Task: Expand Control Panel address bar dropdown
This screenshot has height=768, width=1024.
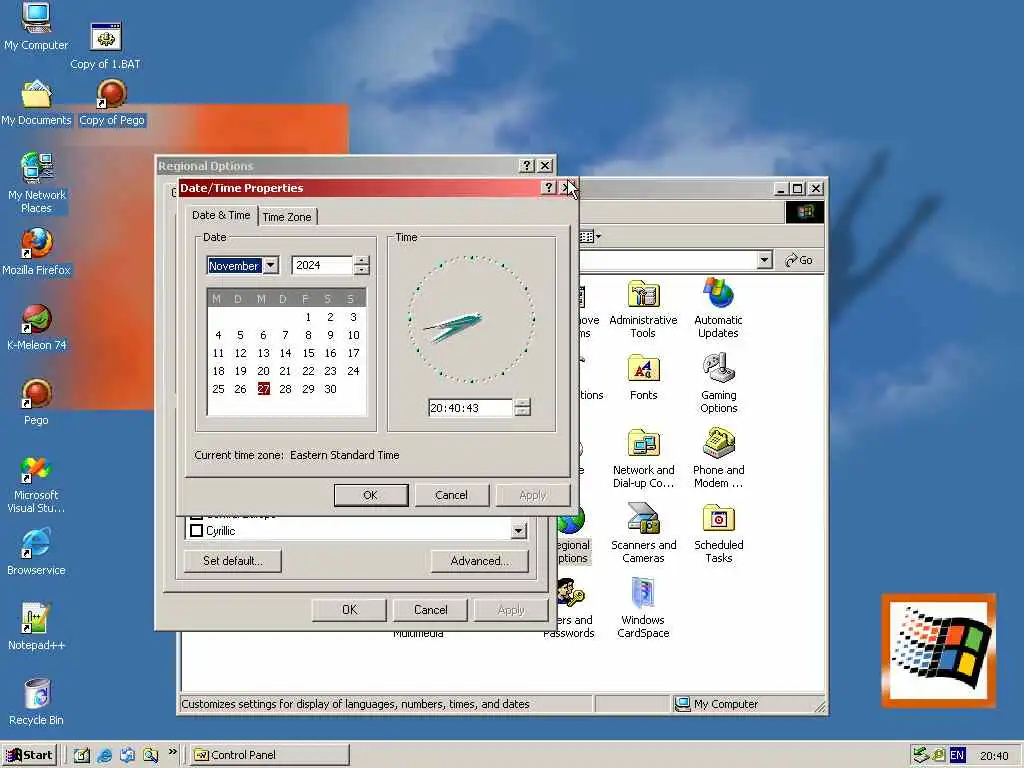Action: 765,260
